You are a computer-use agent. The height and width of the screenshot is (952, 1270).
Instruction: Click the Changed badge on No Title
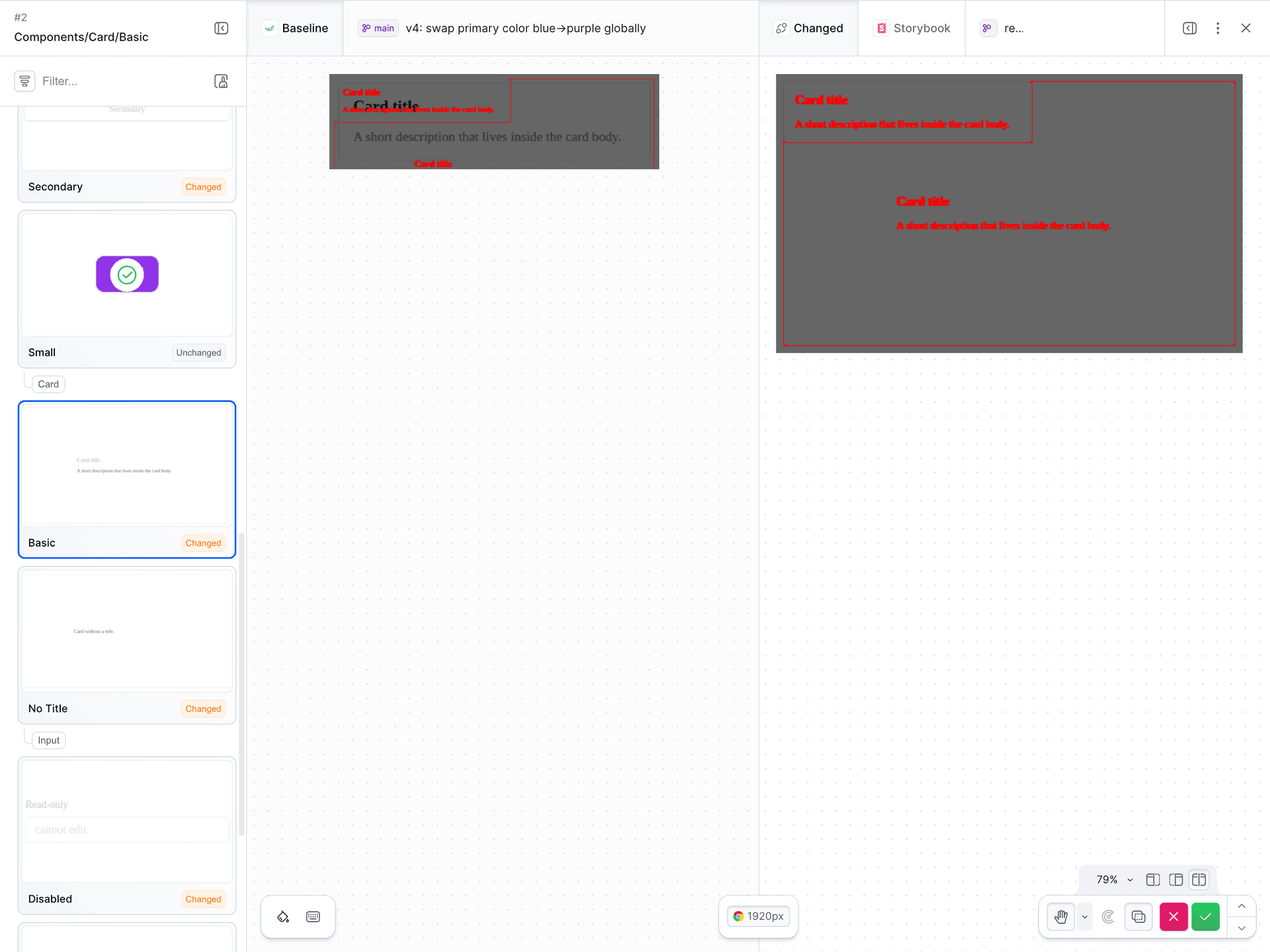(203, 709)
